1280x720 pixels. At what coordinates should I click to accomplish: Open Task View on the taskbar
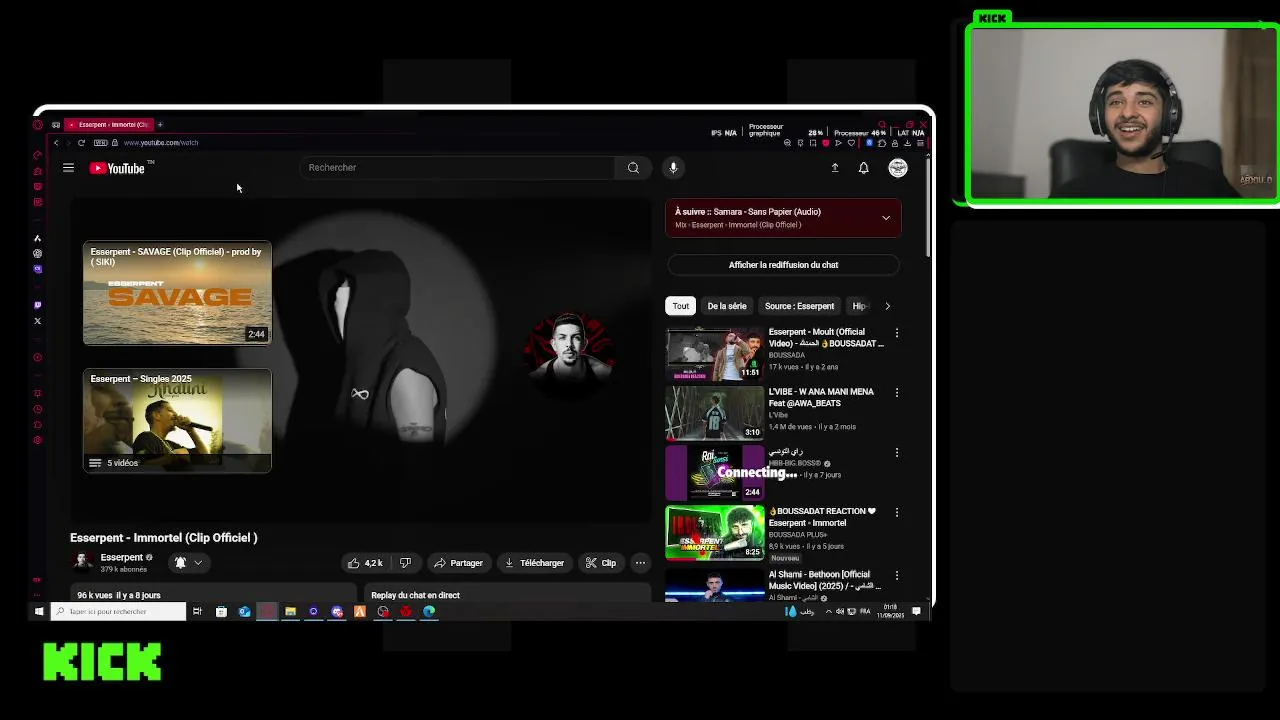tap(197, 611)
